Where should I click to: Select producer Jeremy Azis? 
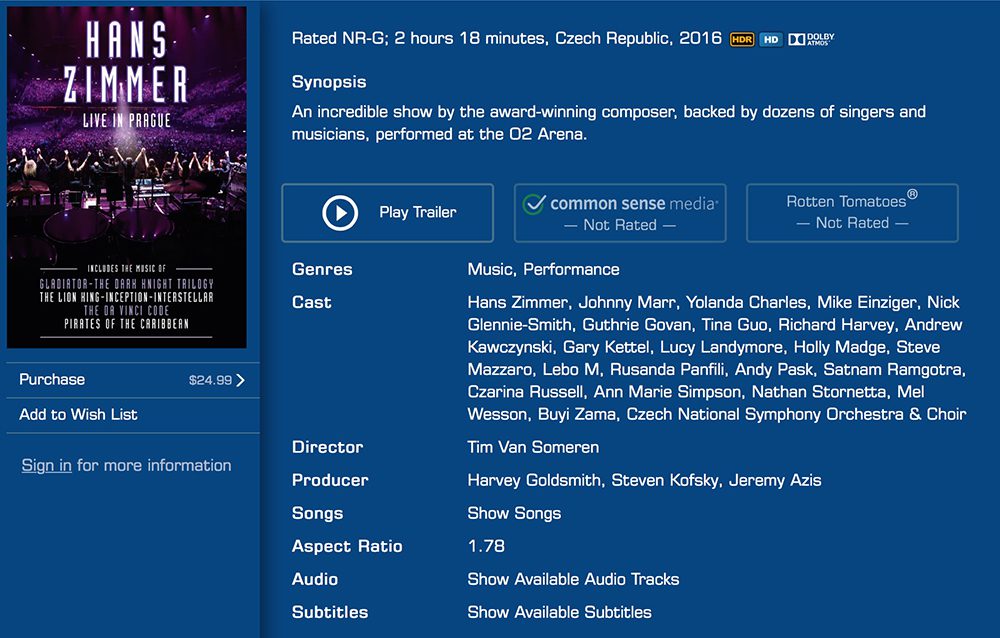(x=775, y=480)
